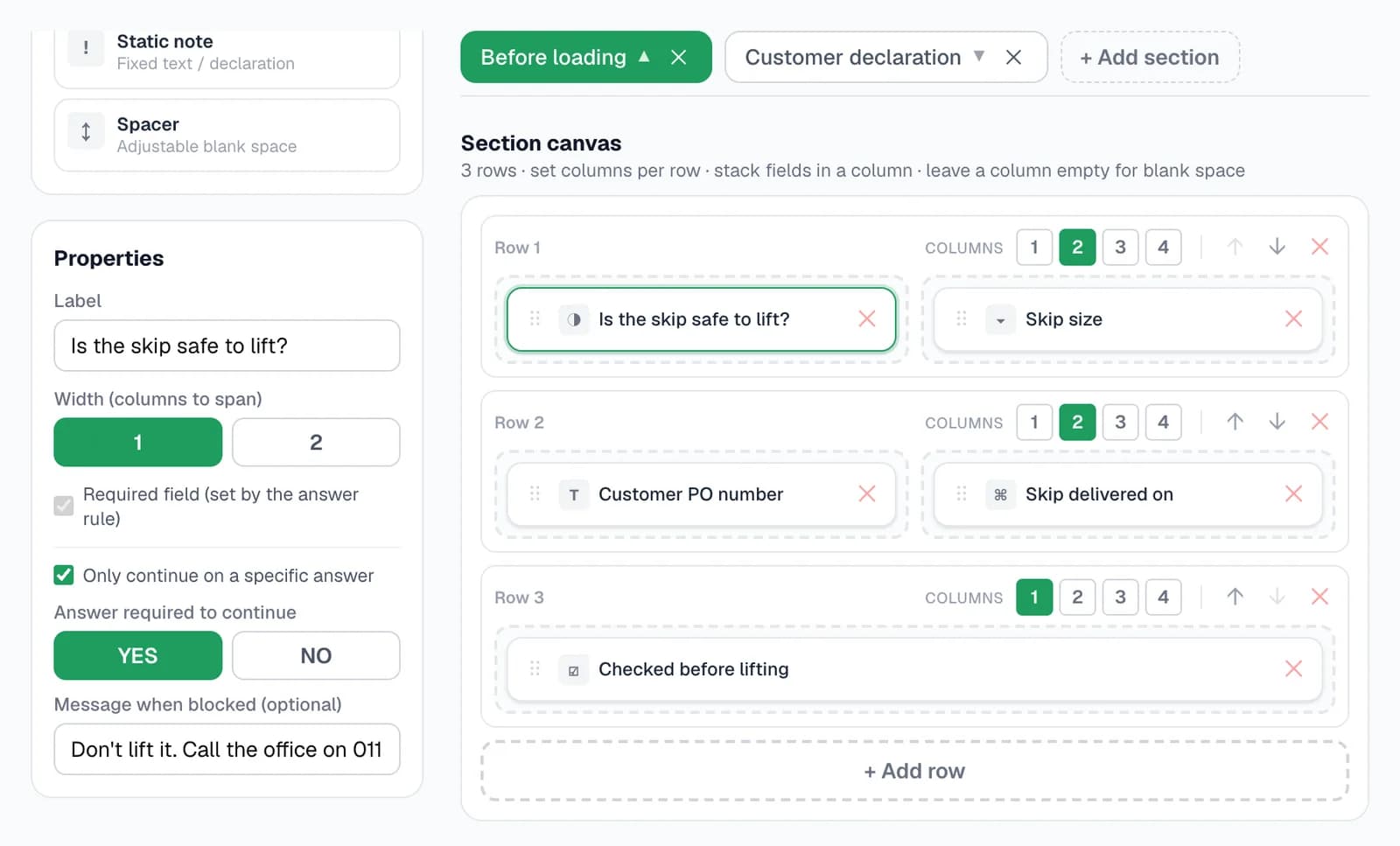Close the Customer declaration section tab
Viewport: 1400px width, 846px height.
(1013, 57)
